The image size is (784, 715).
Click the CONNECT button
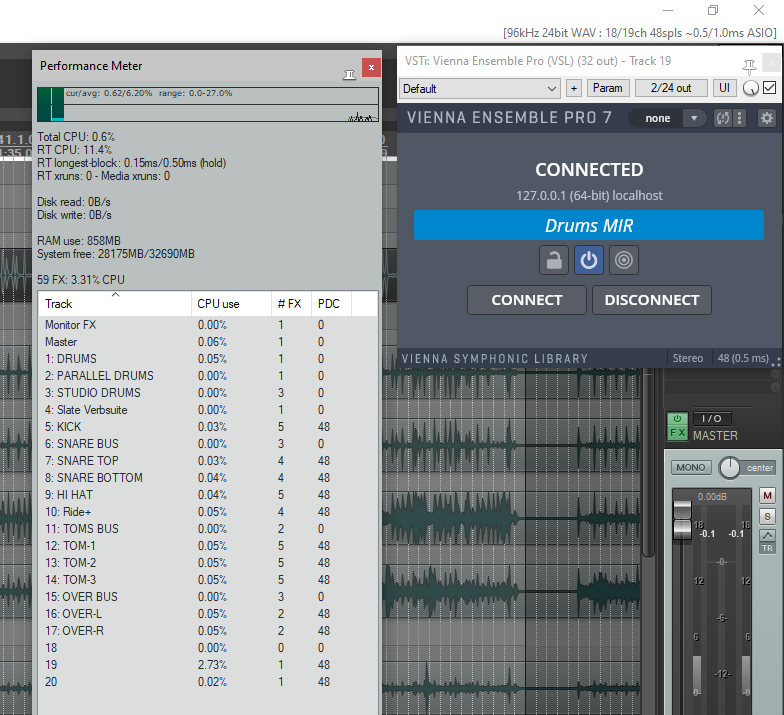click(526, 300)
